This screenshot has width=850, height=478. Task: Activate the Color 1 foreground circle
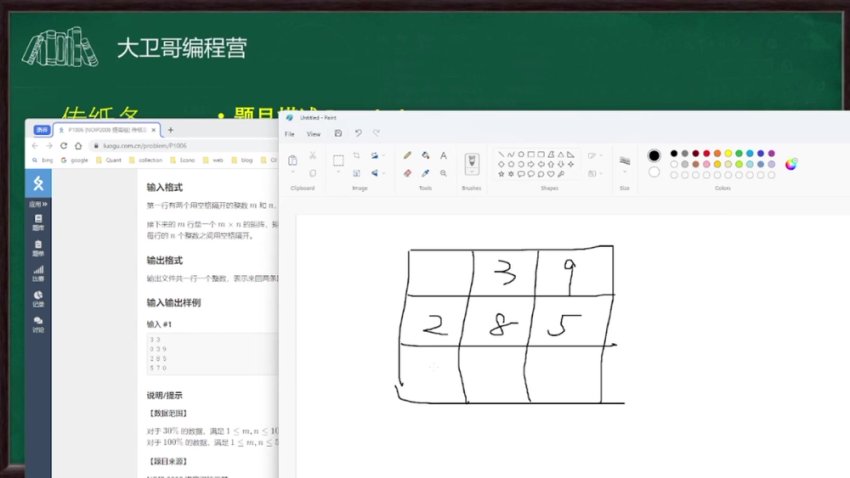click(x=654, y=156)
